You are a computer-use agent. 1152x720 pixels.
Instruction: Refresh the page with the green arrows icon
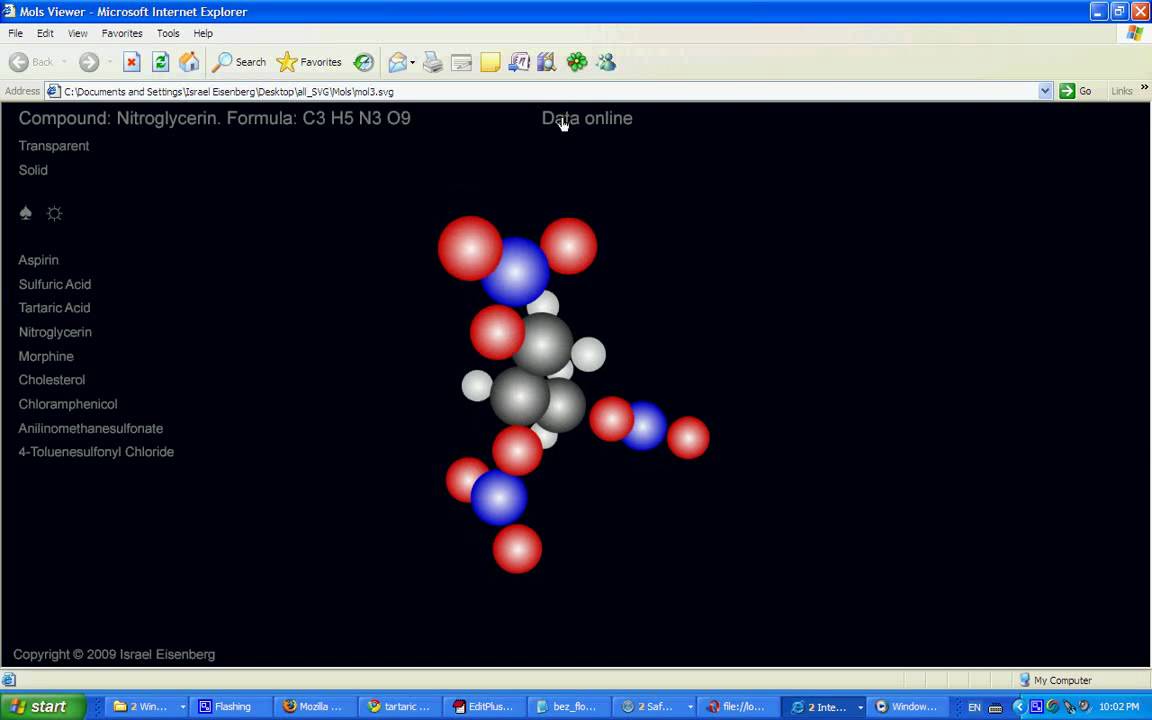click(x=160, y=62)
